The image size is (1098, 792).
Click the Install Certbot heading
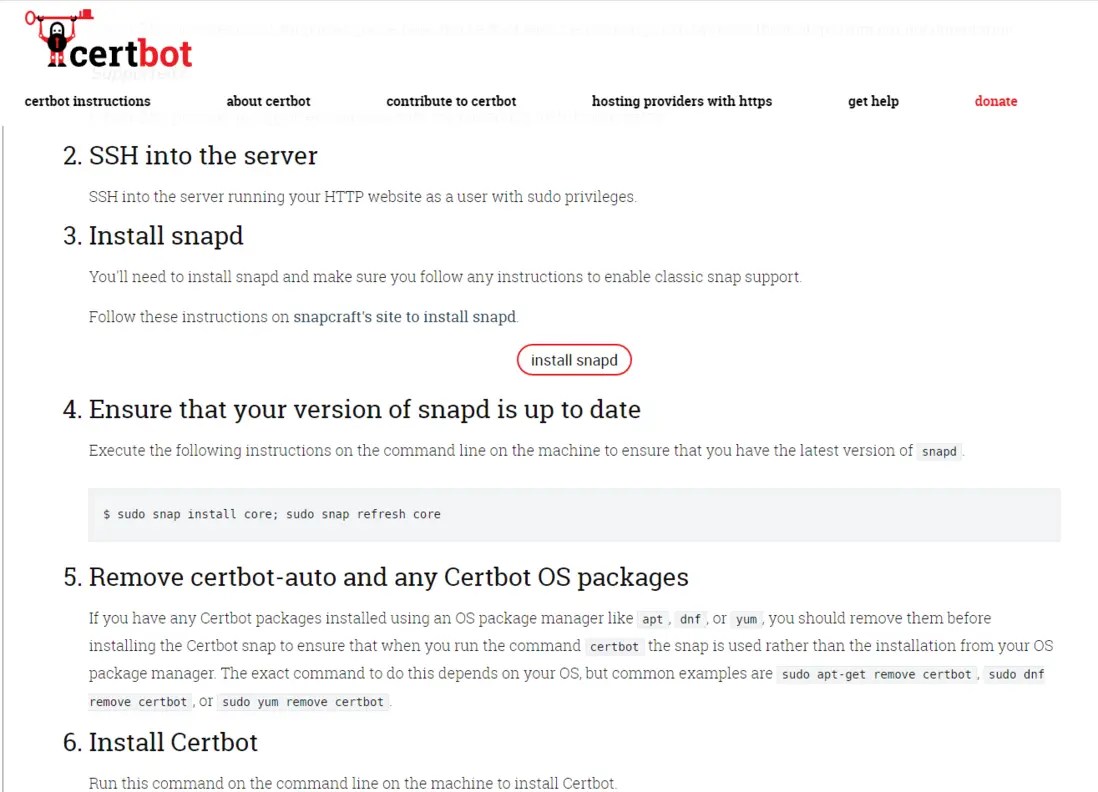[x=172, y=742]
